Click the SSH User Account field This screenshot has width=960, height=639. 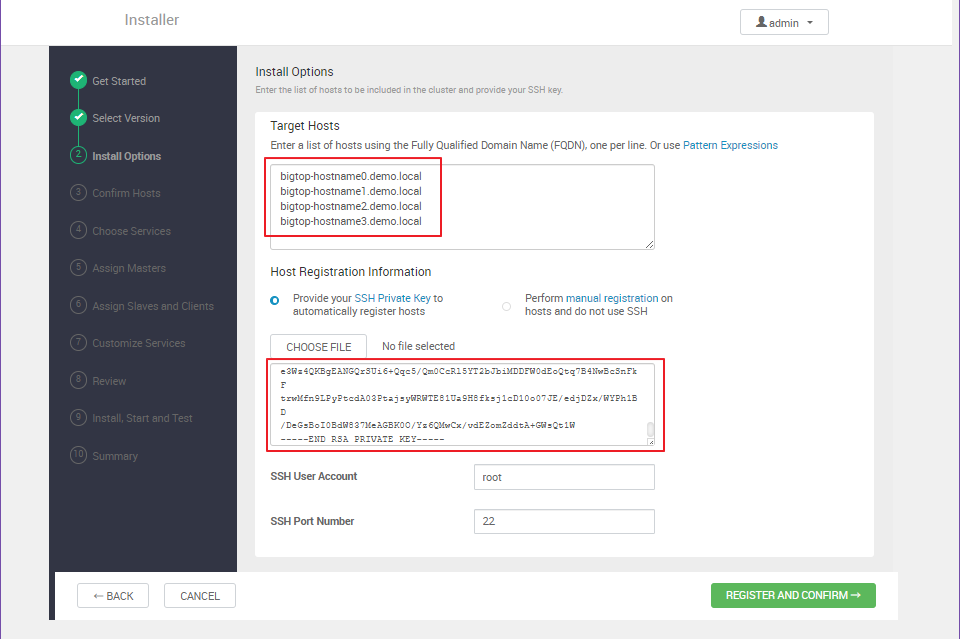(x=564, y=477)
